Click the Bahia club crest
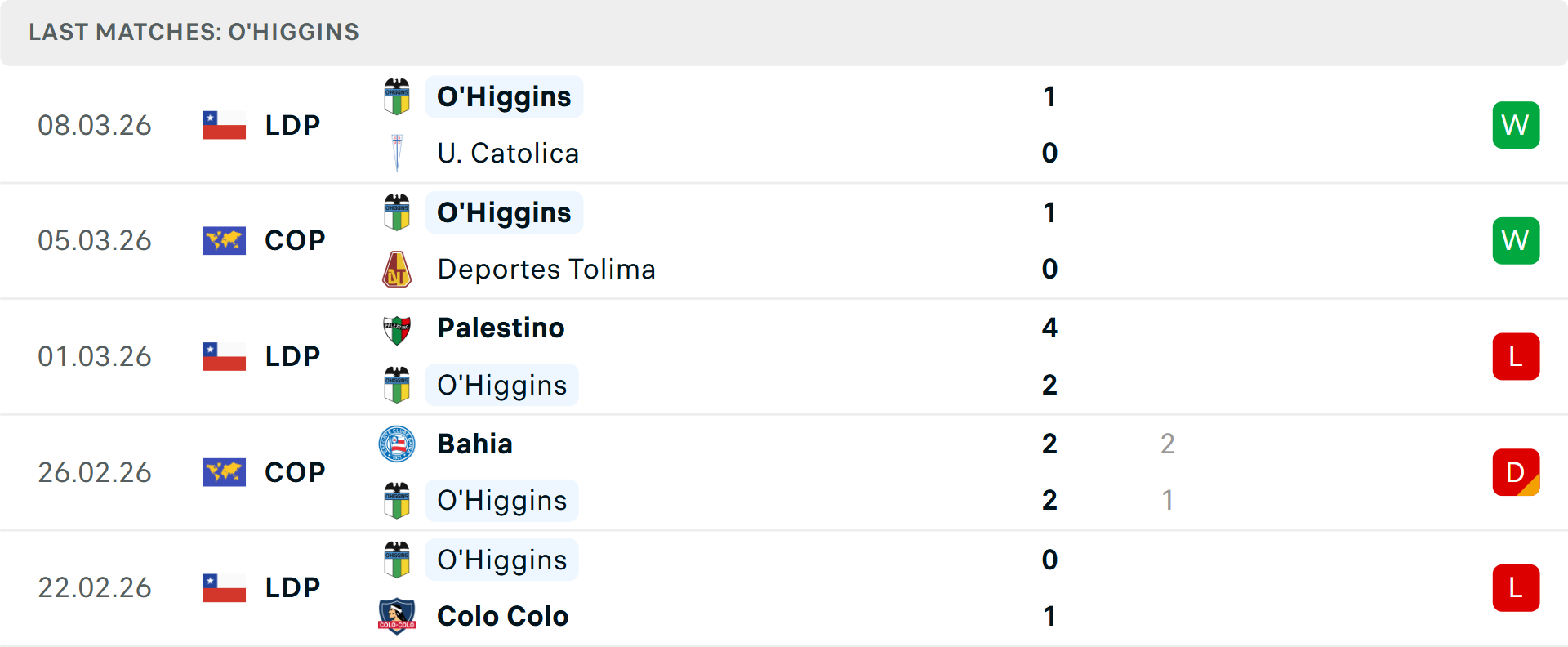 (x=397, y=444)
